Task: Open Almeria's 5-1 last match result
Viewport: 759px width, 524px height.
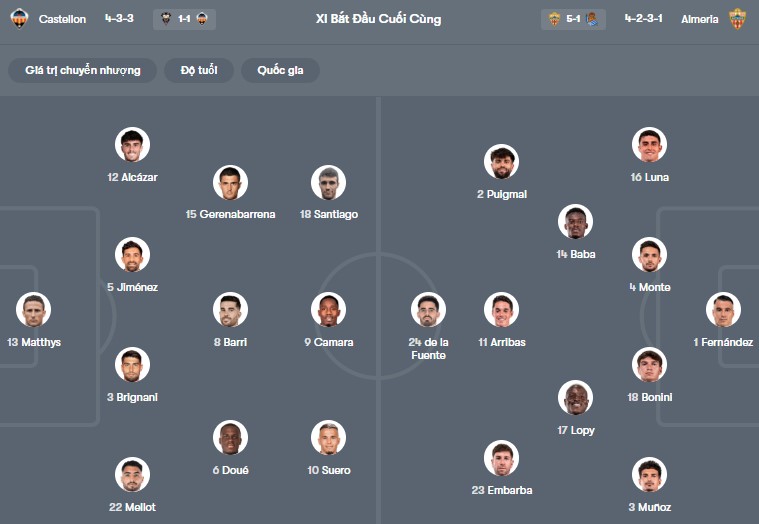Action: click(572, 19)
